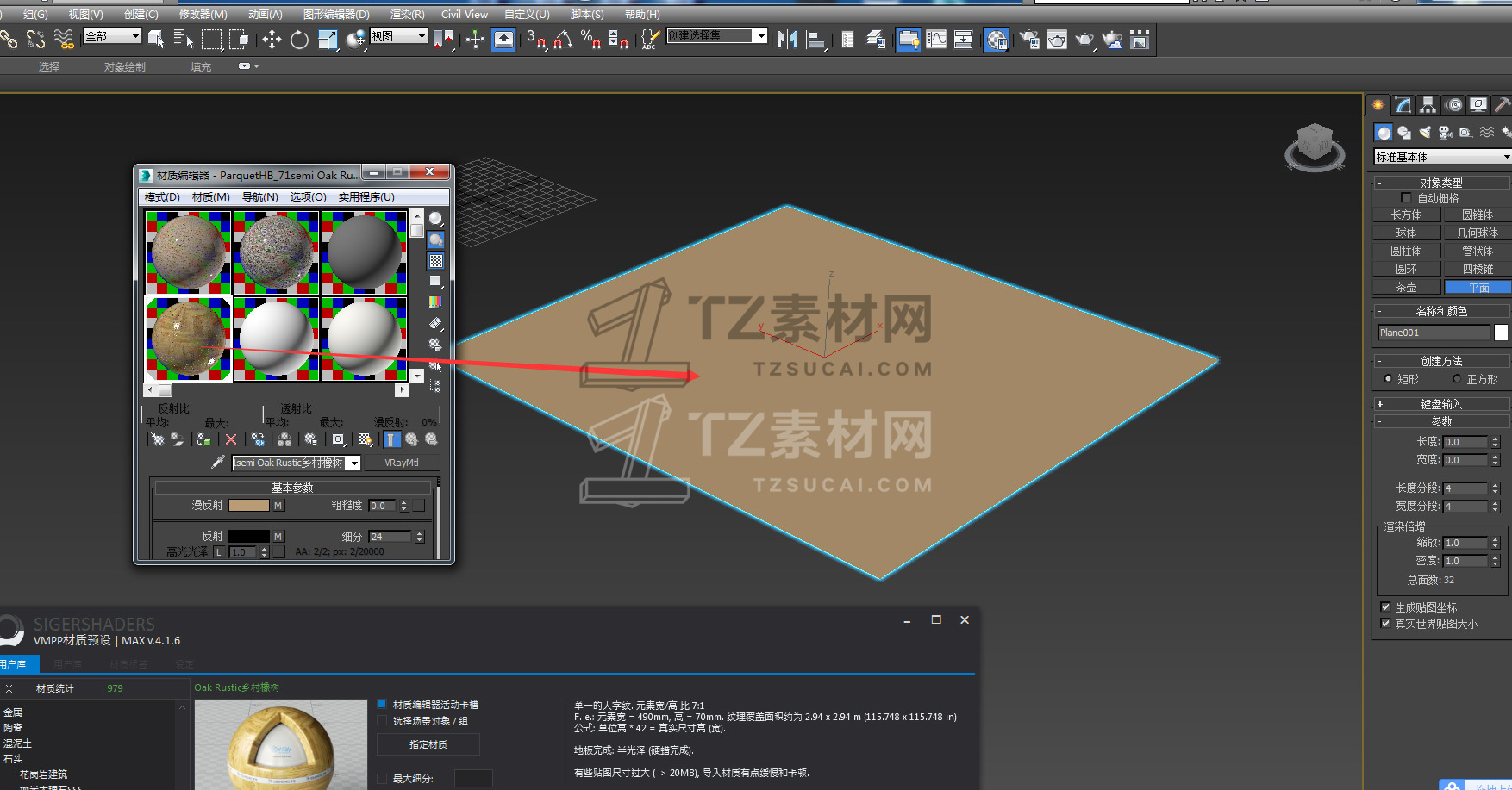Click the VRayMtl material type button

pos(401,463)
